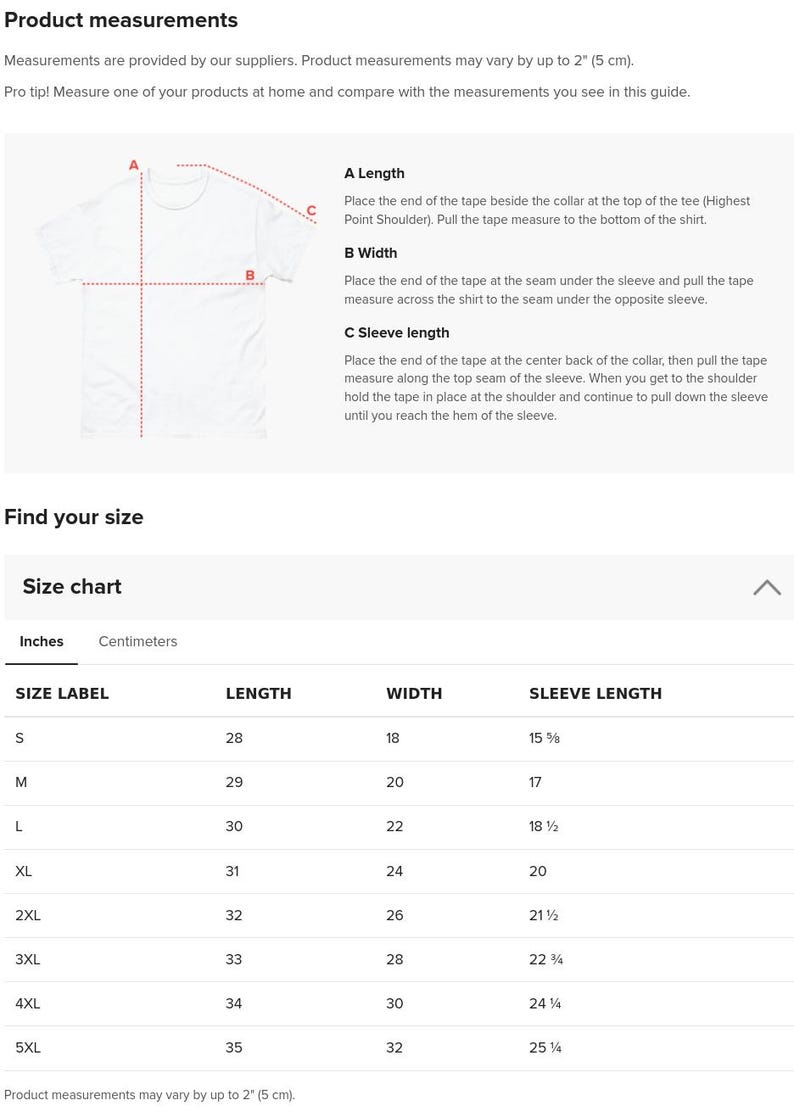The height and width of the screenshot is (1117, 794).
Task: Click the red C marker near sleeve
Action: (x=311, y=210)
